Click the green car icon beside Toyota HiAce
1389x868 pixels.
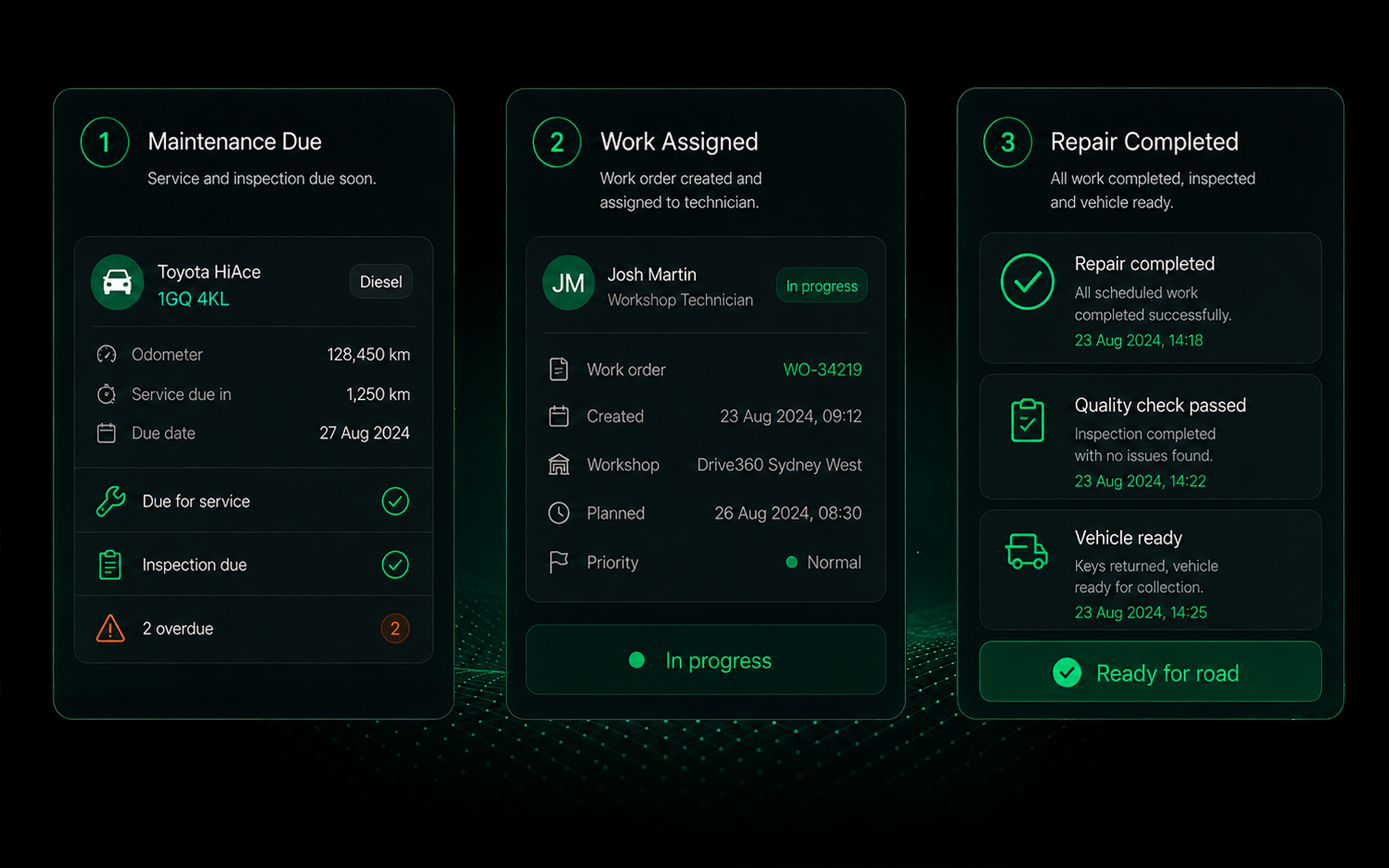pyautogui.click(x=117, y=282)
